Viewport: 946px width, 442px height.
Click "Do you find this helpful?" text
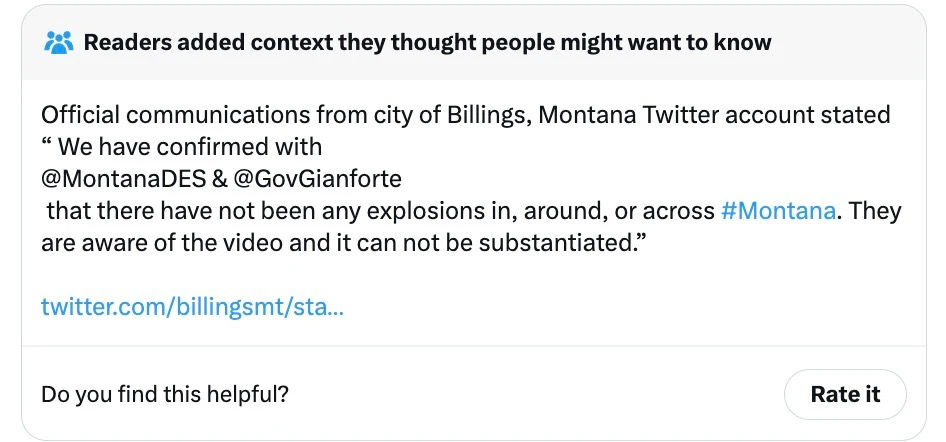(165, 394)
